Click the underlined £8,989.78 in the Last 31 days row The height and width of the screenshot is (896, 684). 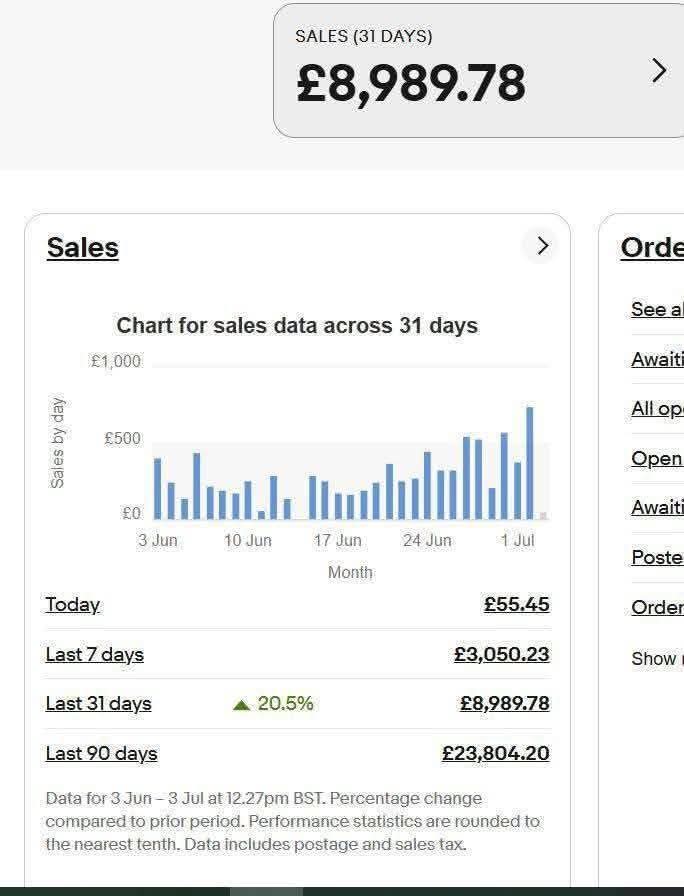pos(504,703)
